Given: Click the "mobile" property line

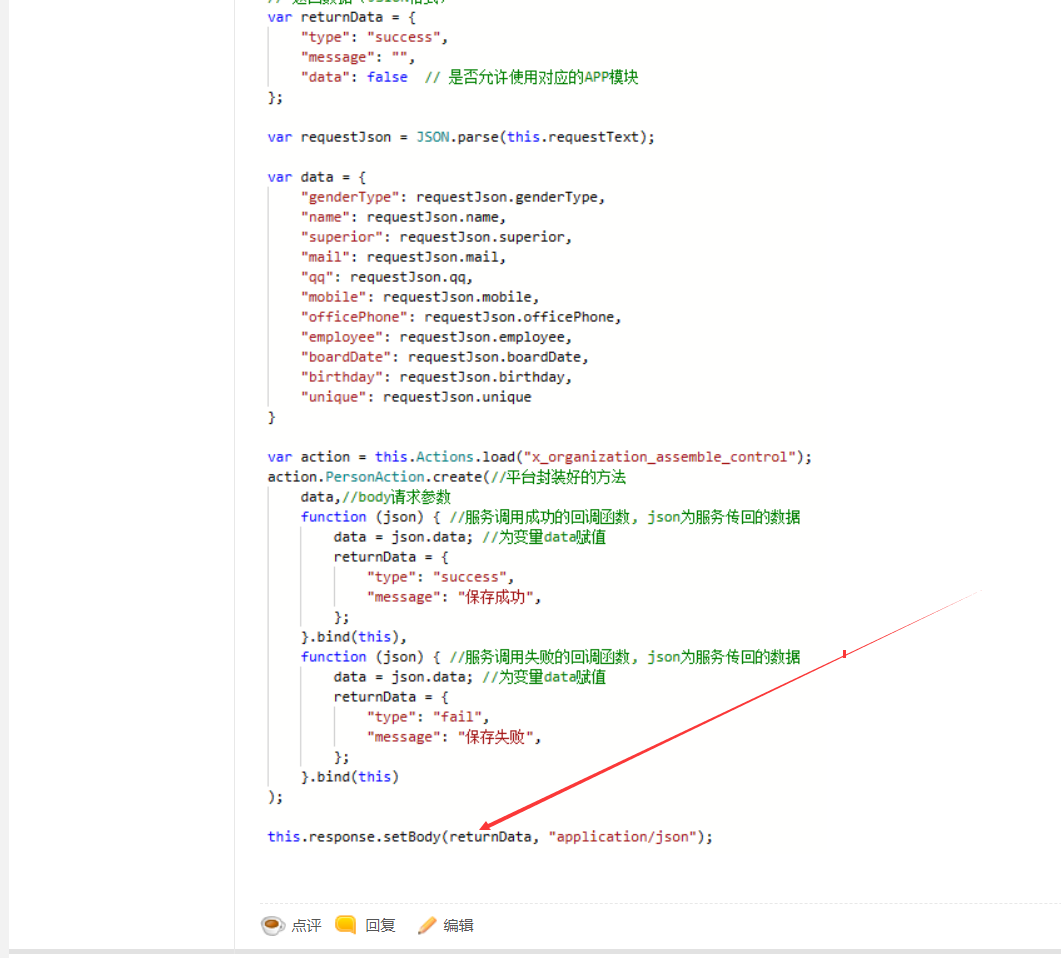Looking at the screenshot, I should 420,297.
